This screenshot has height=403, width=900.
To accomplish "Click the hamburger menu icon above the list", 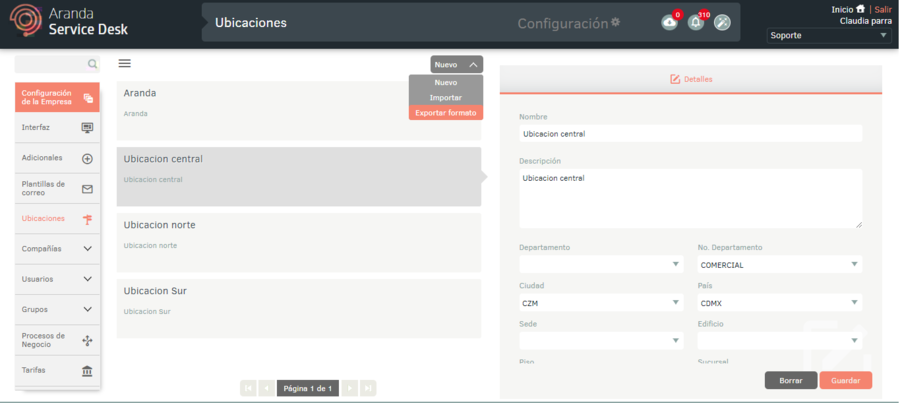I will click(x=125, y=63).
